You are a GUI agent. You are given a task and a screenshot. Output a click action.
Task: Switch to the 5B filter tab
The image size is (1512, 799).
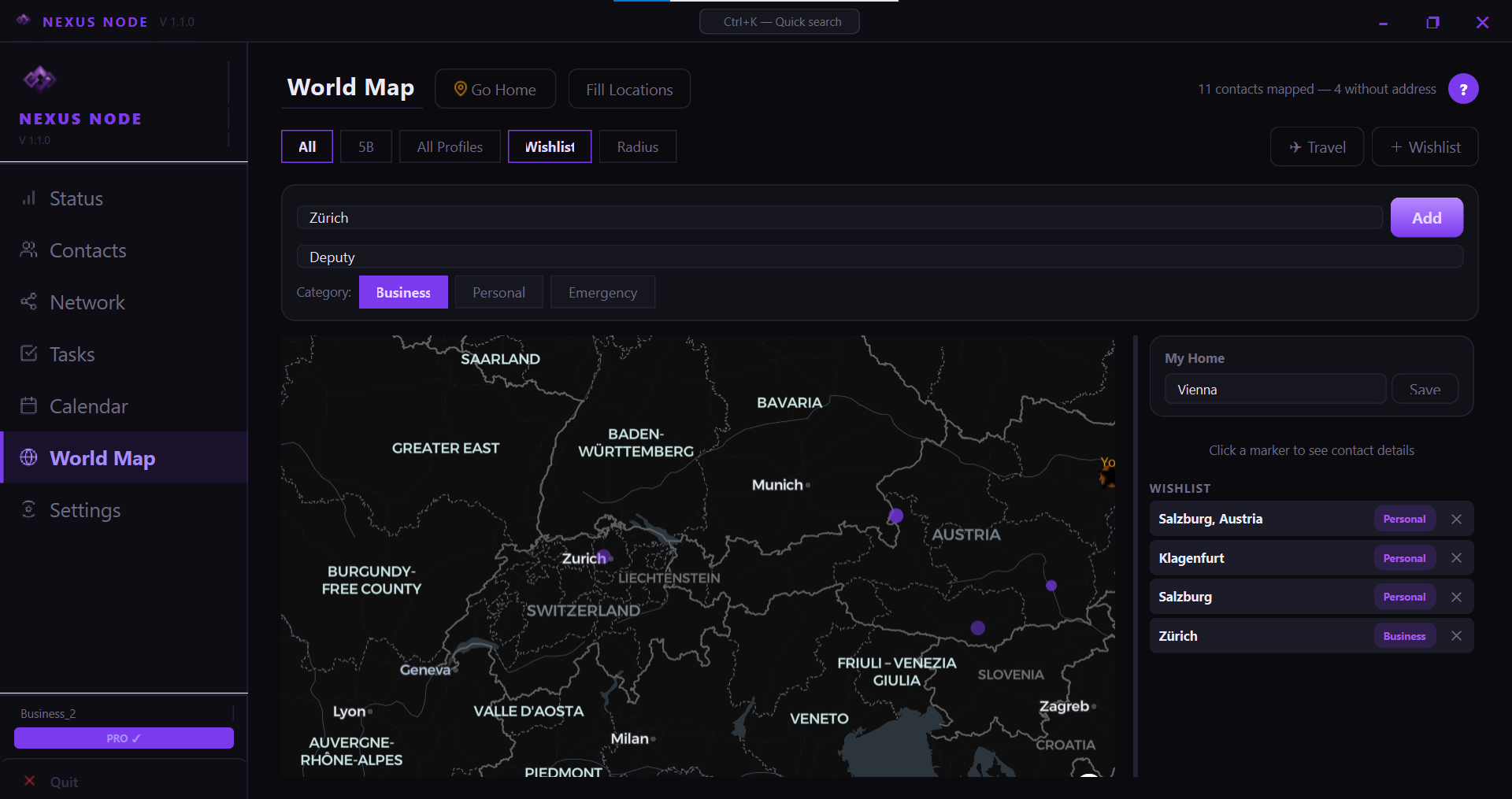(366, 146)
